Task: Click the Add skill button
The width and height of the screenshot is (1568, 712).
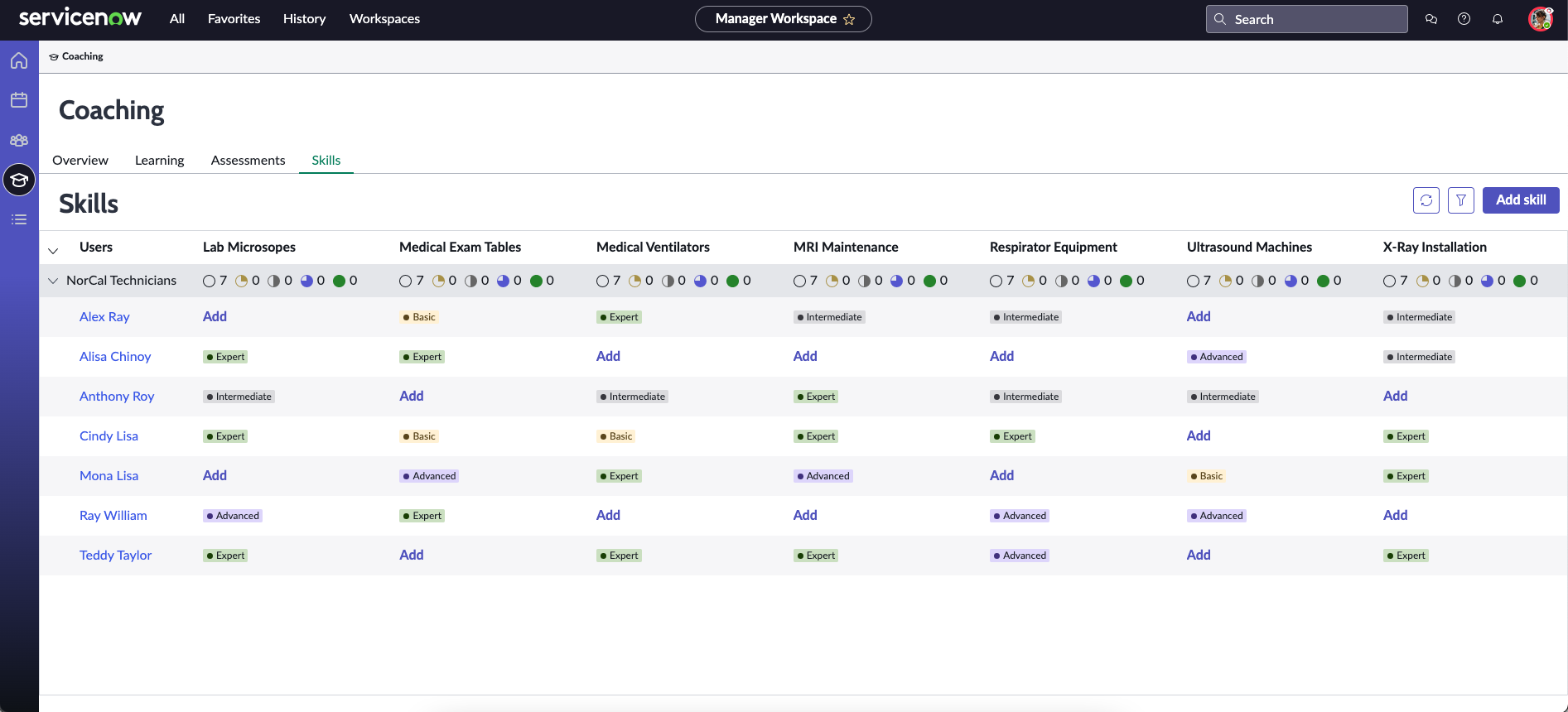Action: click(x=1520, y=200)
